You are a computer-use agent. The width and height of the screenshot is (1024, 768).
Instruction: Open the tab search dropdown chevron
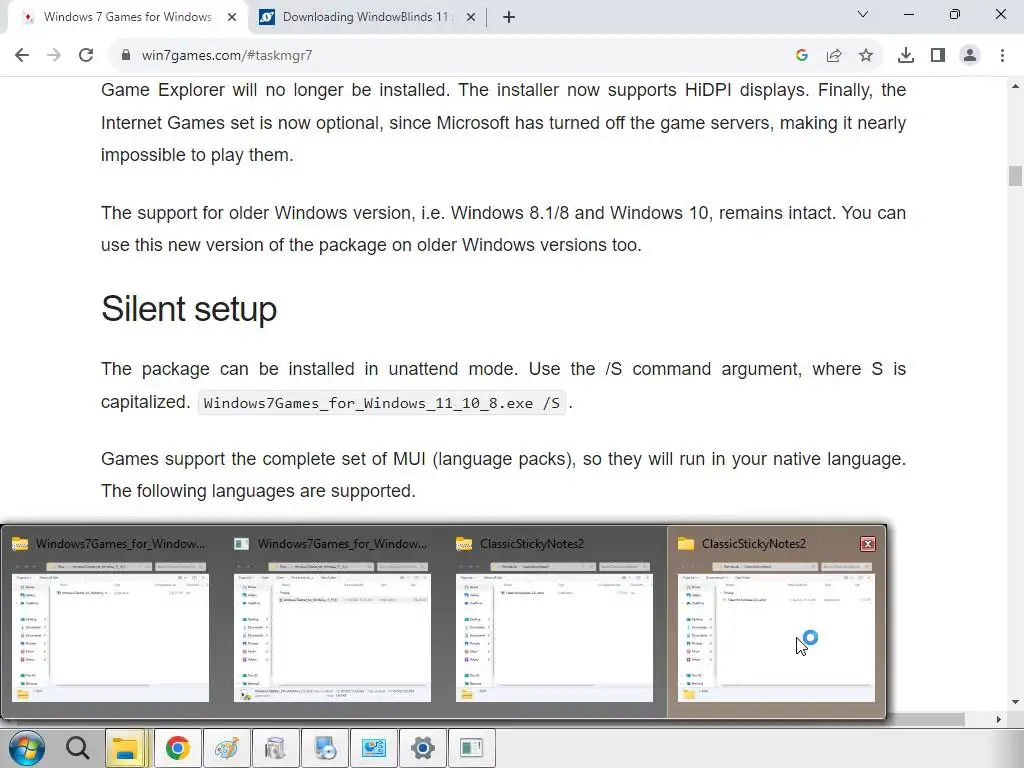(x=863, y=14)
